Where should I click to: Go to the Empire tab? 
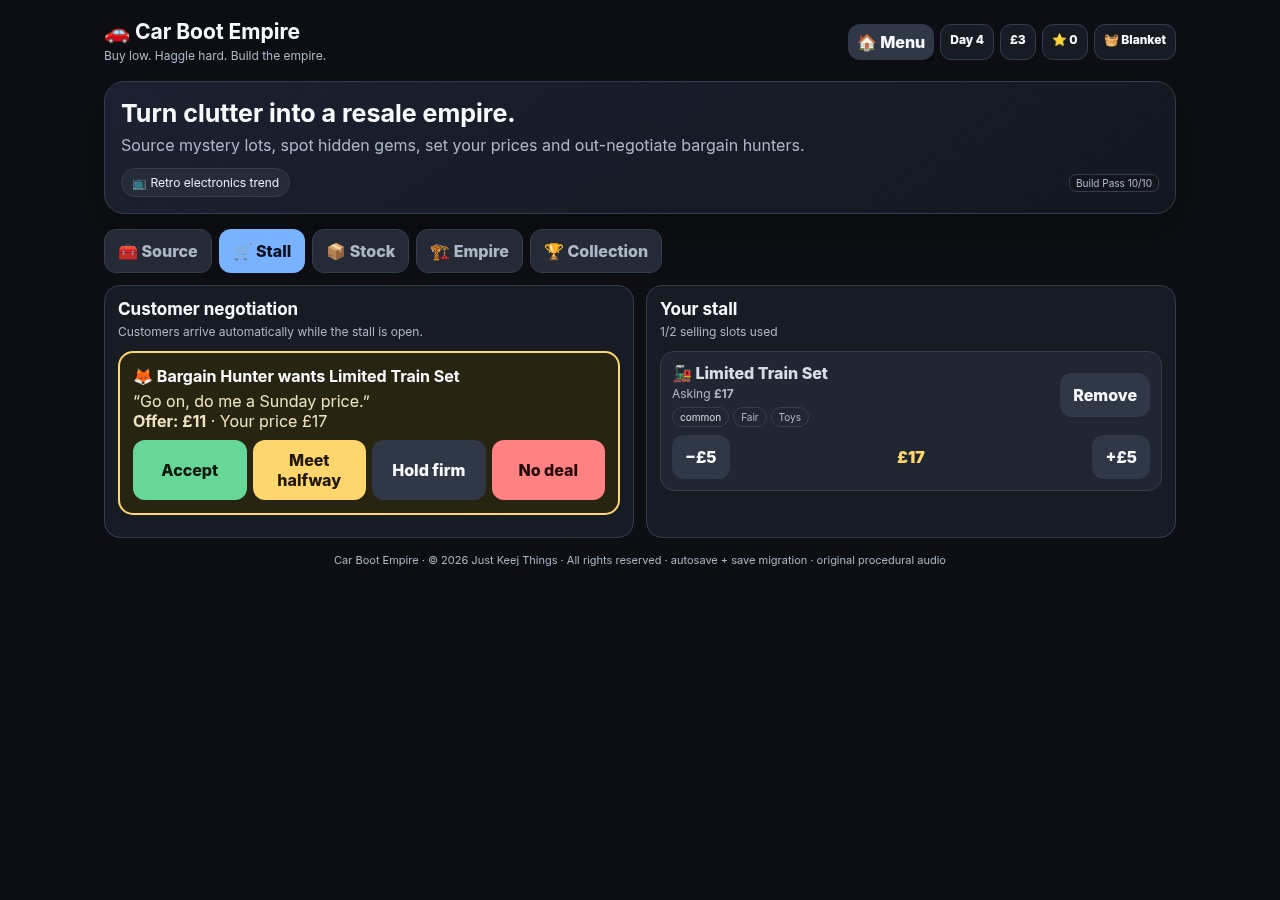pyautogui.click(x=470, y=251)
